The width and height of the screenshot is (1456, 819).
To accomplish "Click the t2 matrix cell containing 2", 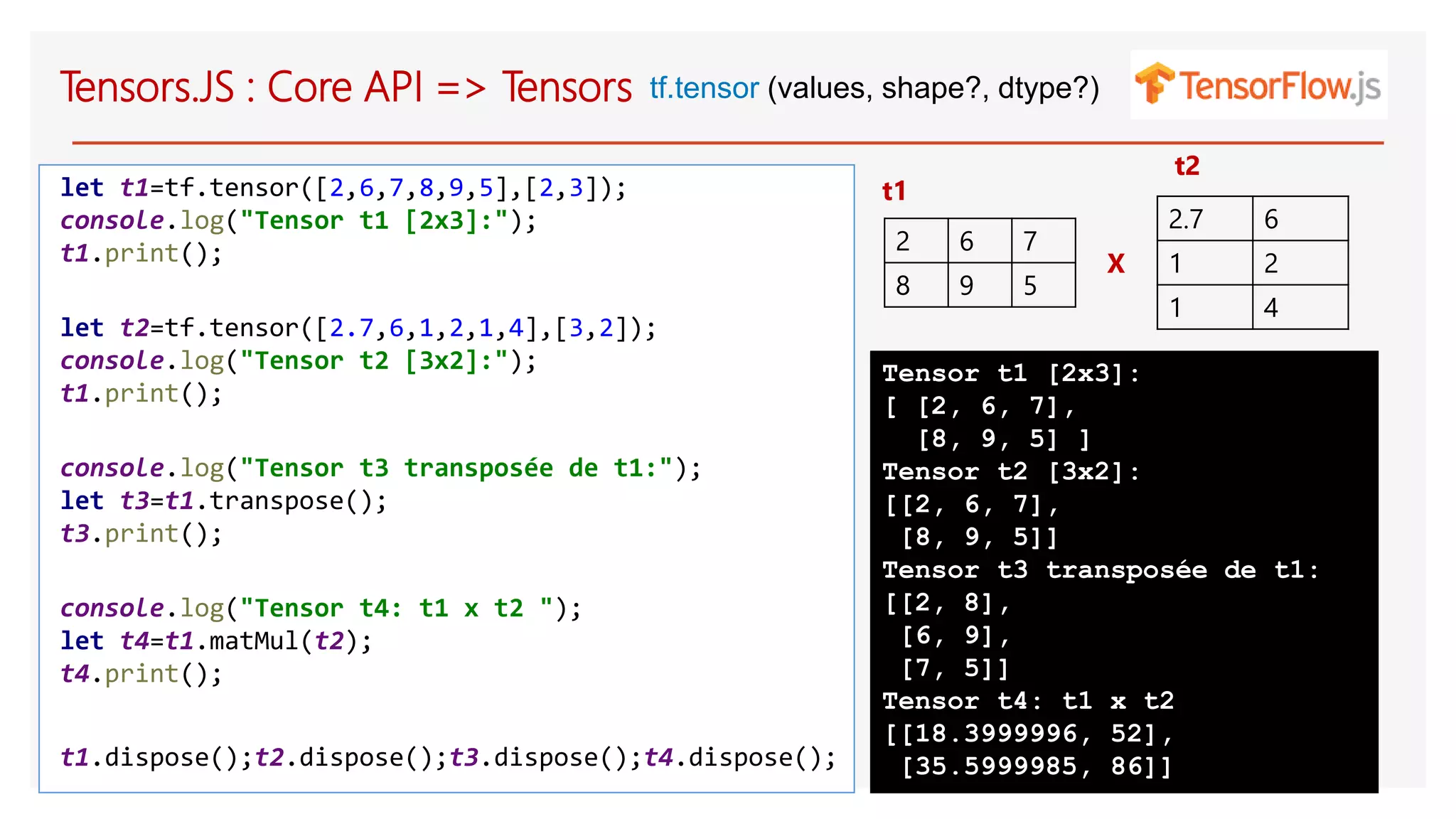I will point(1300,263).
